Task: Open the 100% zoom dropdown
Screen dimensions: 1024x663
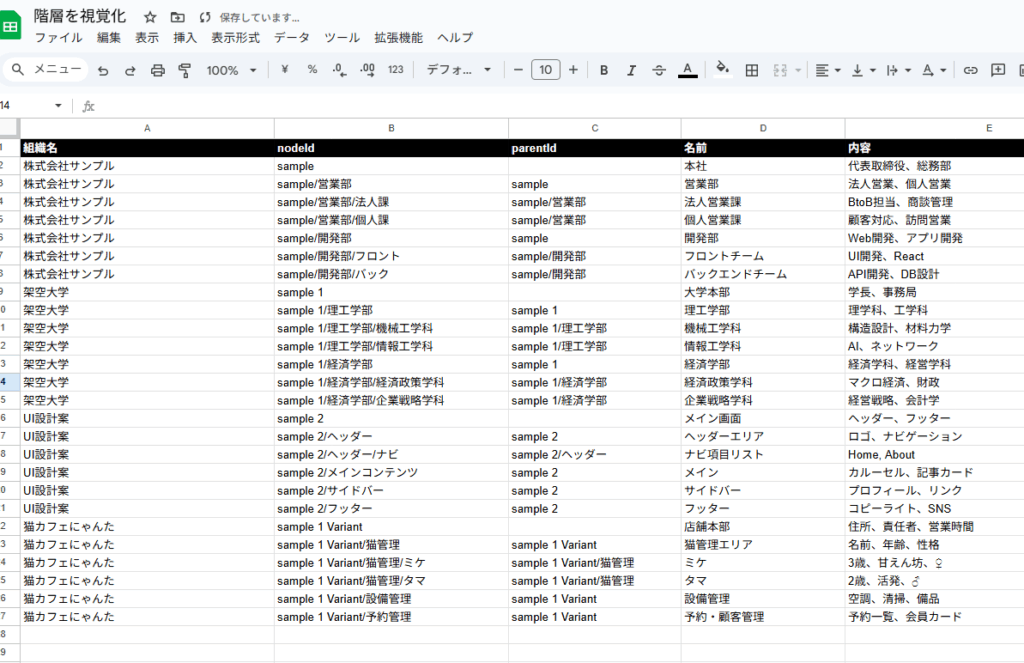Action: pos(231,70)
